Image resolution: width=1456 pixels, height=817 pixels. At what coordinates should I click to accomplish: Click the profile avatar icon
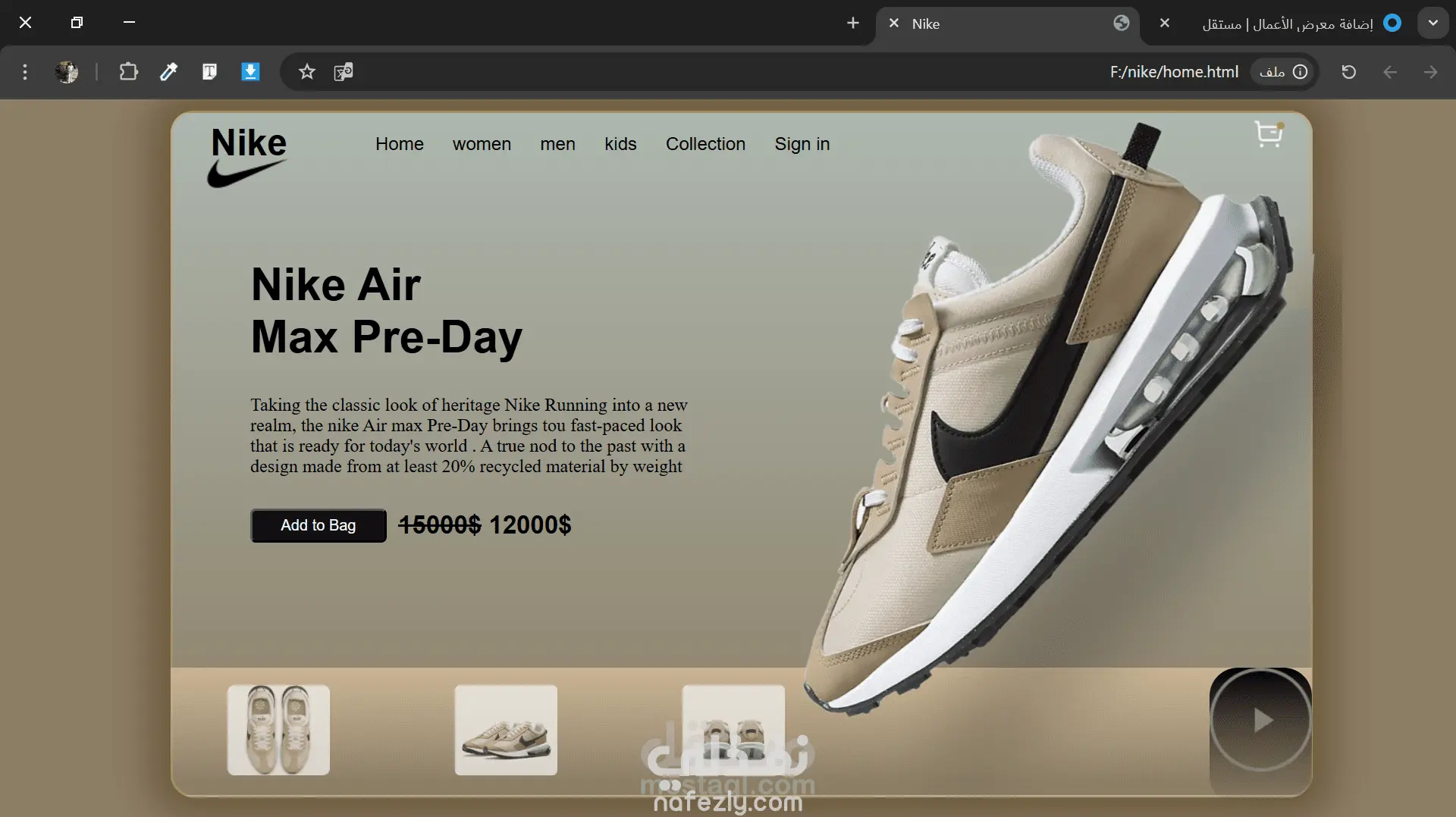(67, 72)
